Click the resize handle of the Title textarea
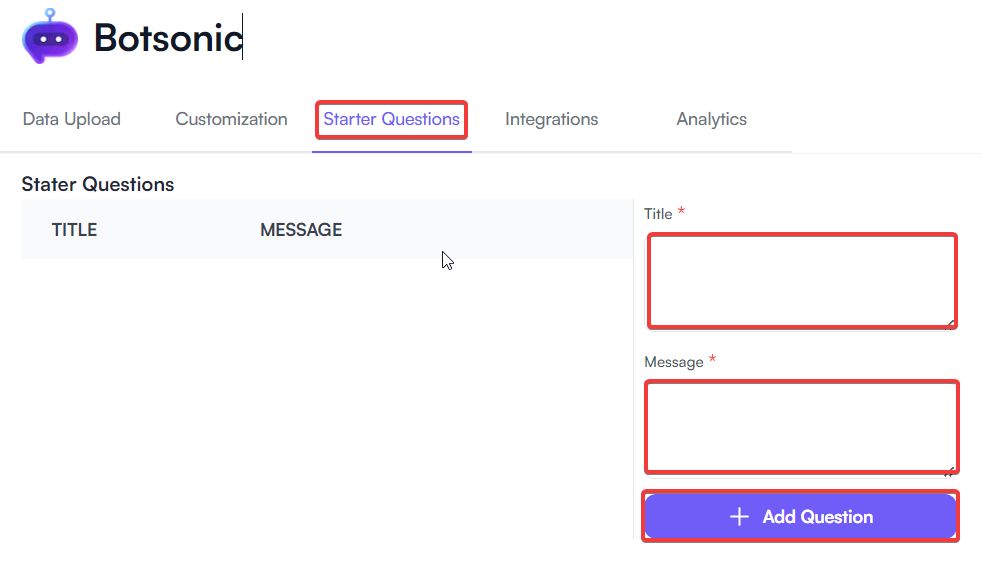Image resolution: width=982 pixels, height=586 pixels. (x=950, y=320)
